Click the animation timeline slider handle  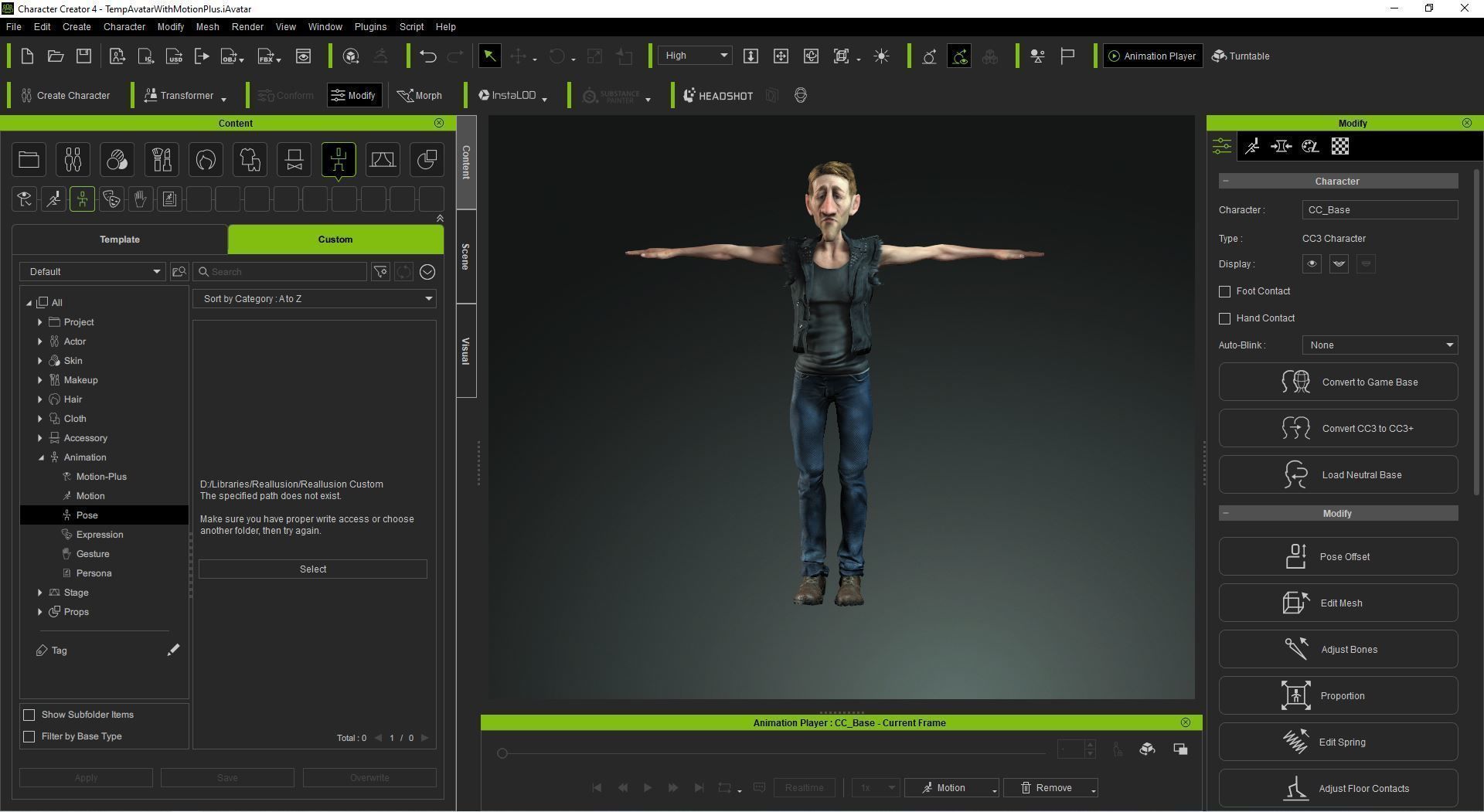click(502, 753)
